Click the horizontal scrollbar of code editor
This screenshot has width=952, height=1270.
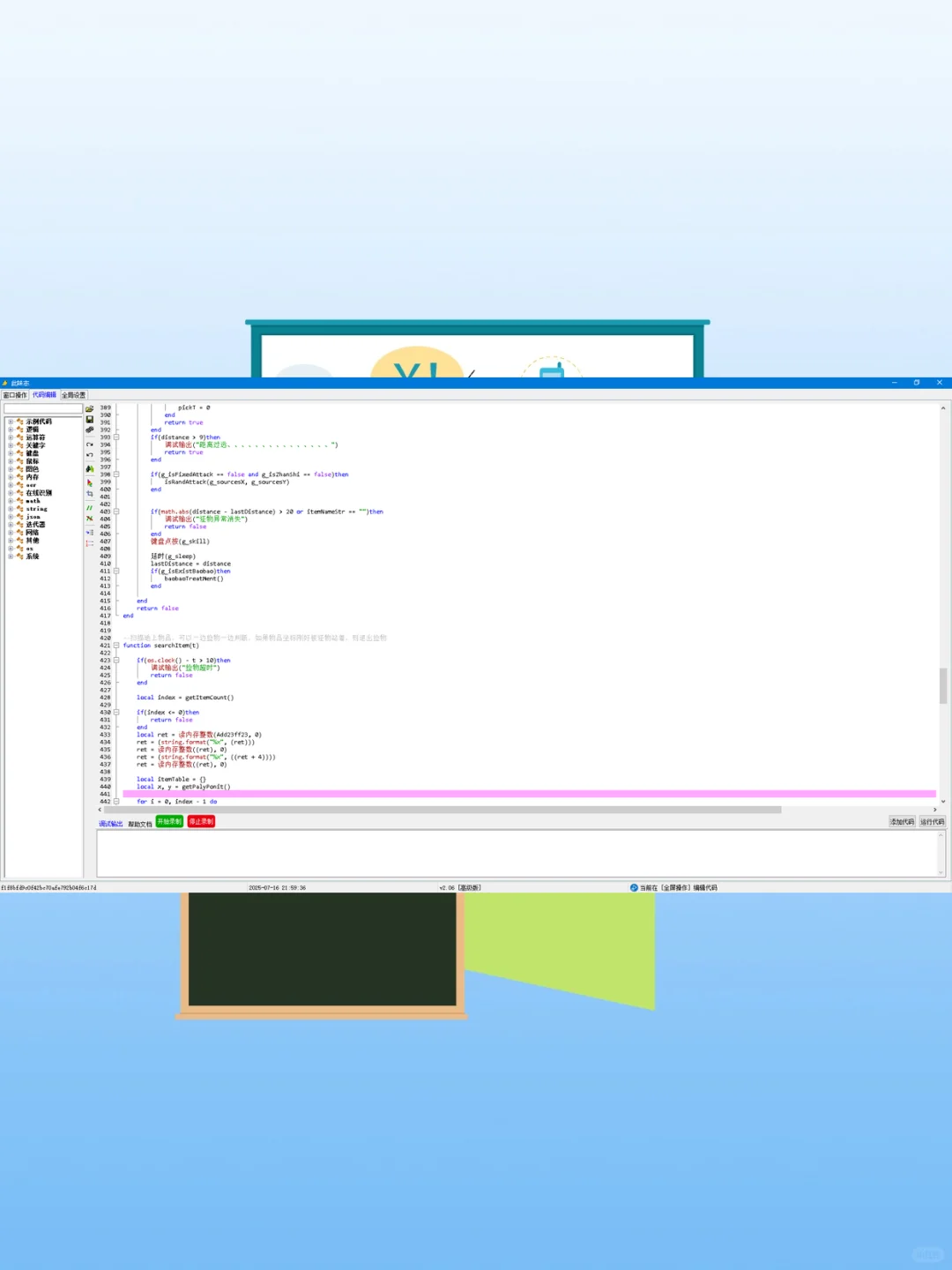(443, 810)
